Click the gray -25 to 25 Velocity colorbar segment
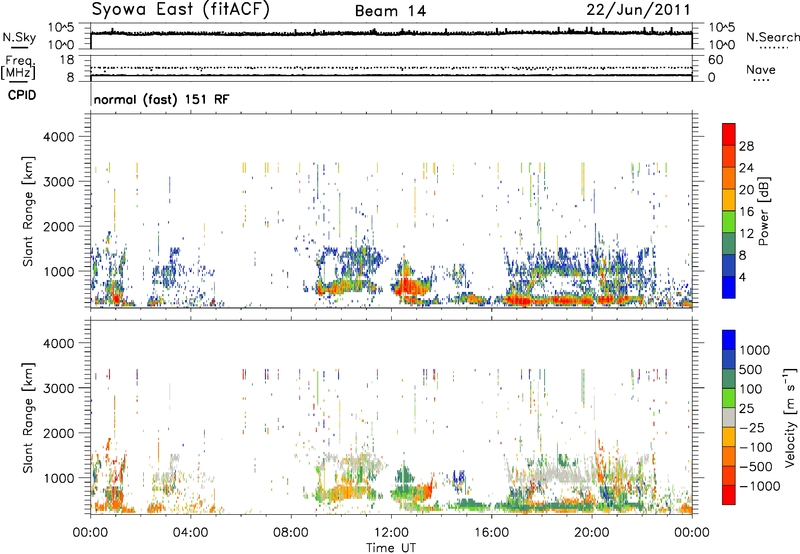Viewport: 800px width, 554px height. (729, 417)
